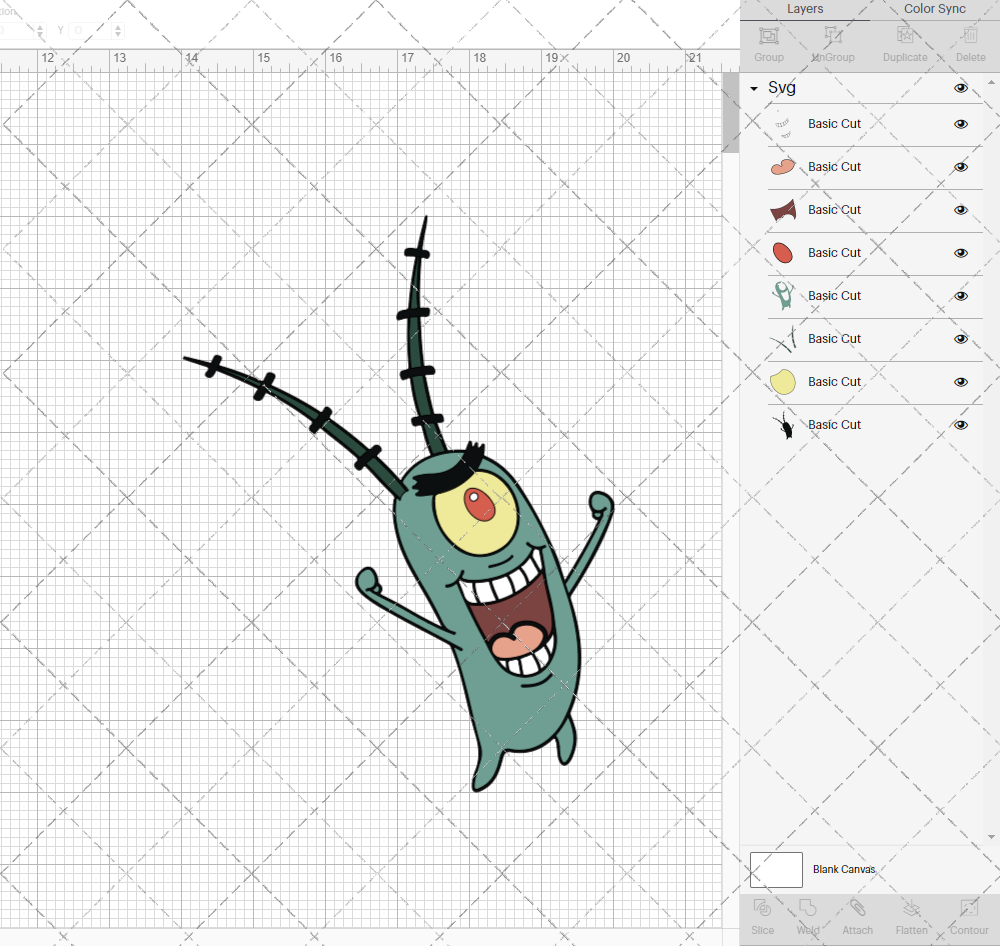This screenshot has width=1000, height=946.
Task: Hide the antennae Basic Cut layer
Action: click(x=960, y=339)
